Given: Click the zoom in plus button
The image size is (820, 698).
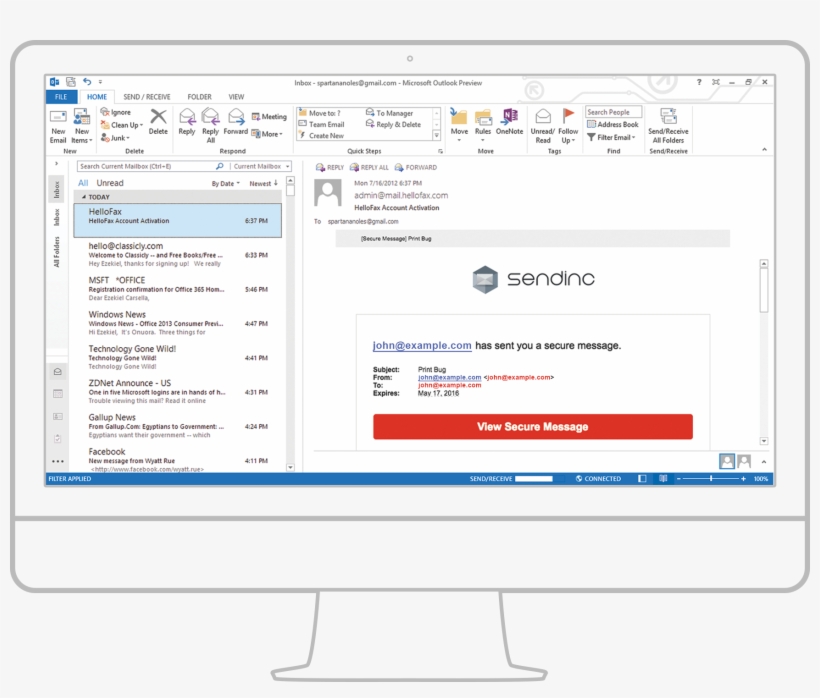Looking at the screenshot, I should pos(743,478).
